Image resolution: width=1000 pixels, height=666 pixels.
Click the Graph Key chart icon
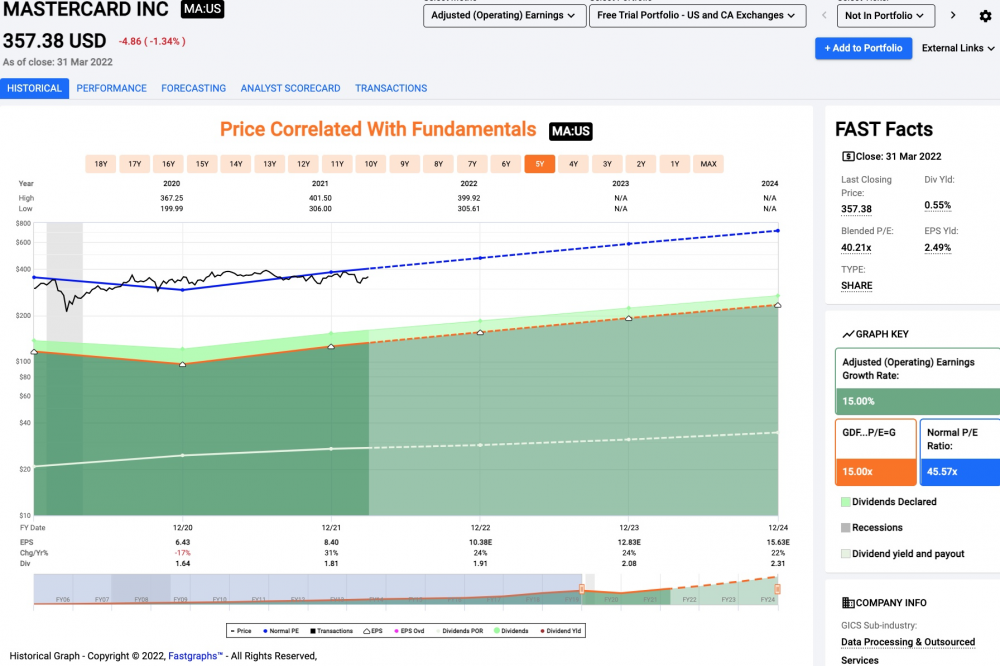pos(848,334)
